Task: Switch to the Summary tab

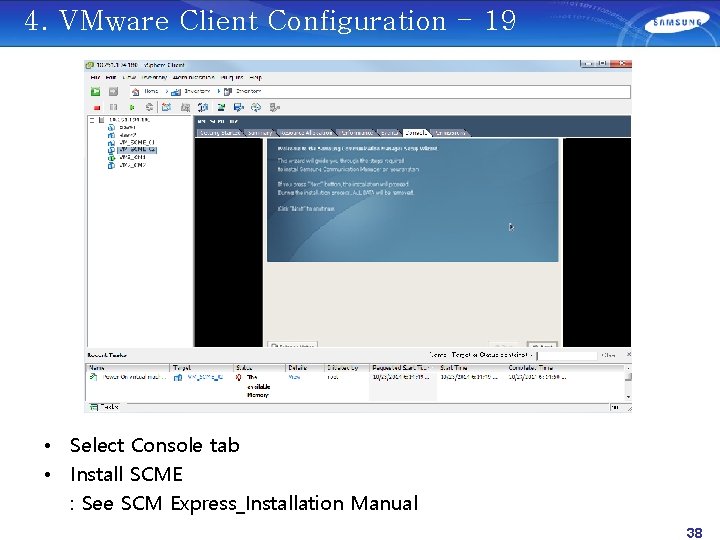Action: click(259, 133)
